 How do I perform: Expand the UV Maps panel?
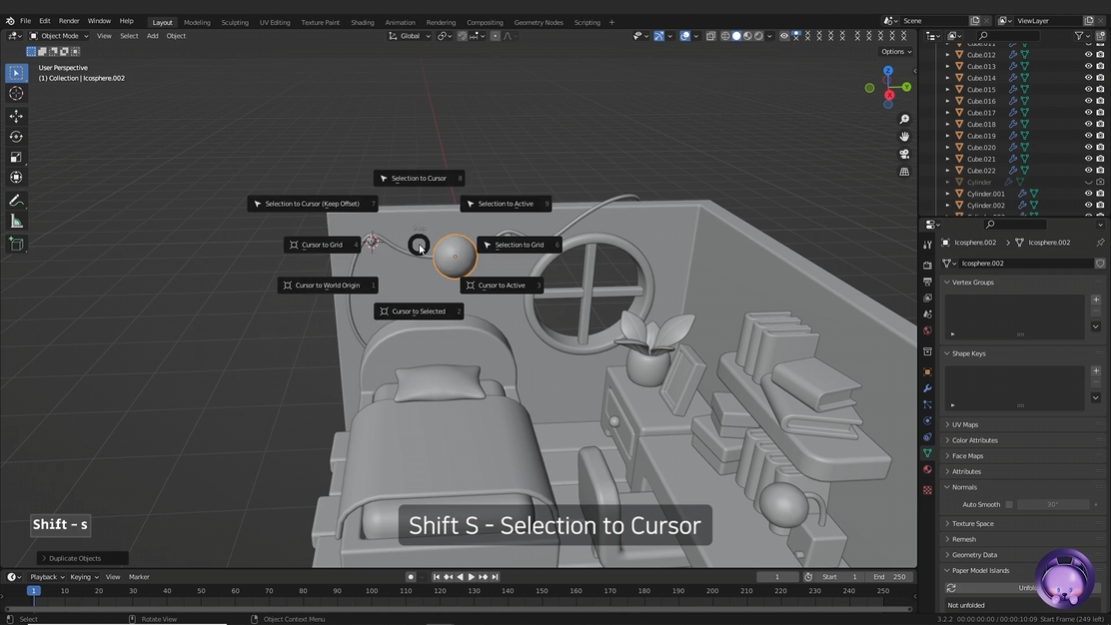(x=947, y=424)
